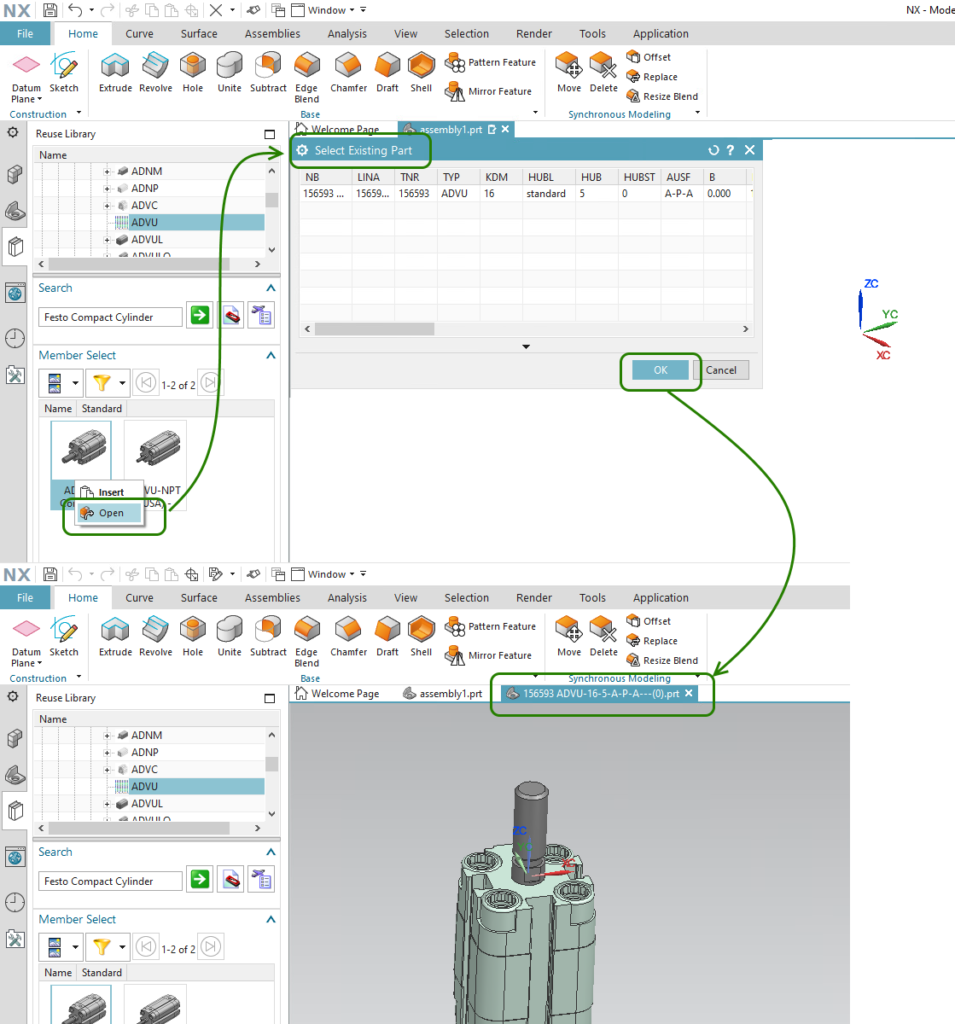Open the File menu in top window
The image size is (955, 1024).
click(x=25, y=34)
